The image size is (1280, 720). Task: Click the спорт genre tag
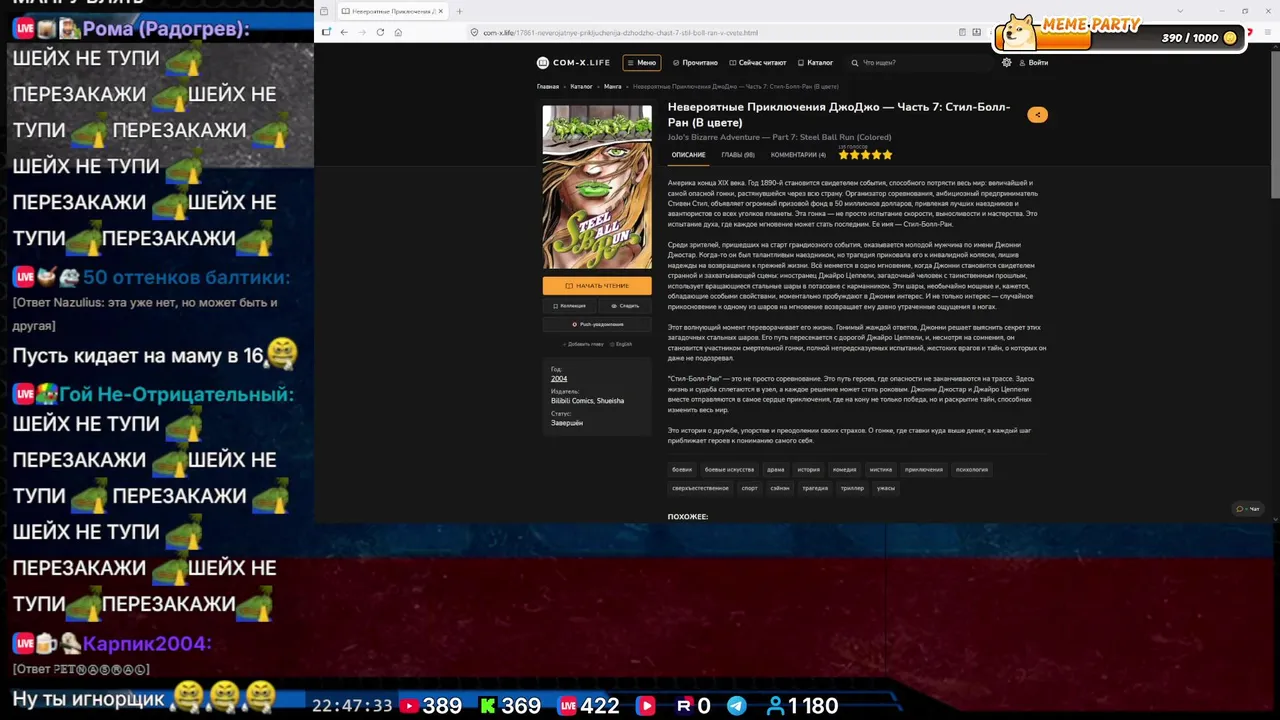[749, 488]
